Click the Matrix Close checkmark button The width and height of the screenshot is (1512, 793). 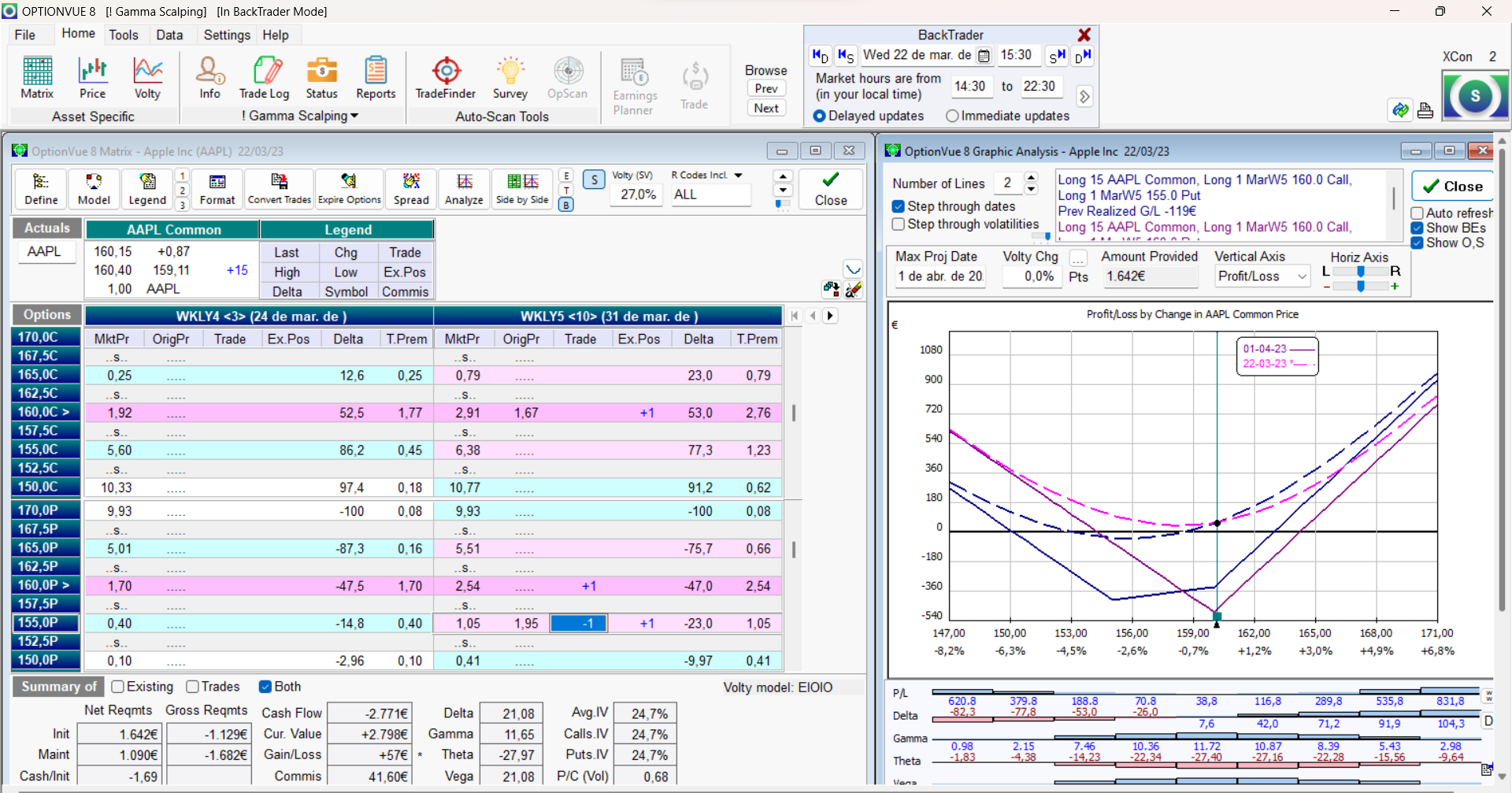point(831,190)
